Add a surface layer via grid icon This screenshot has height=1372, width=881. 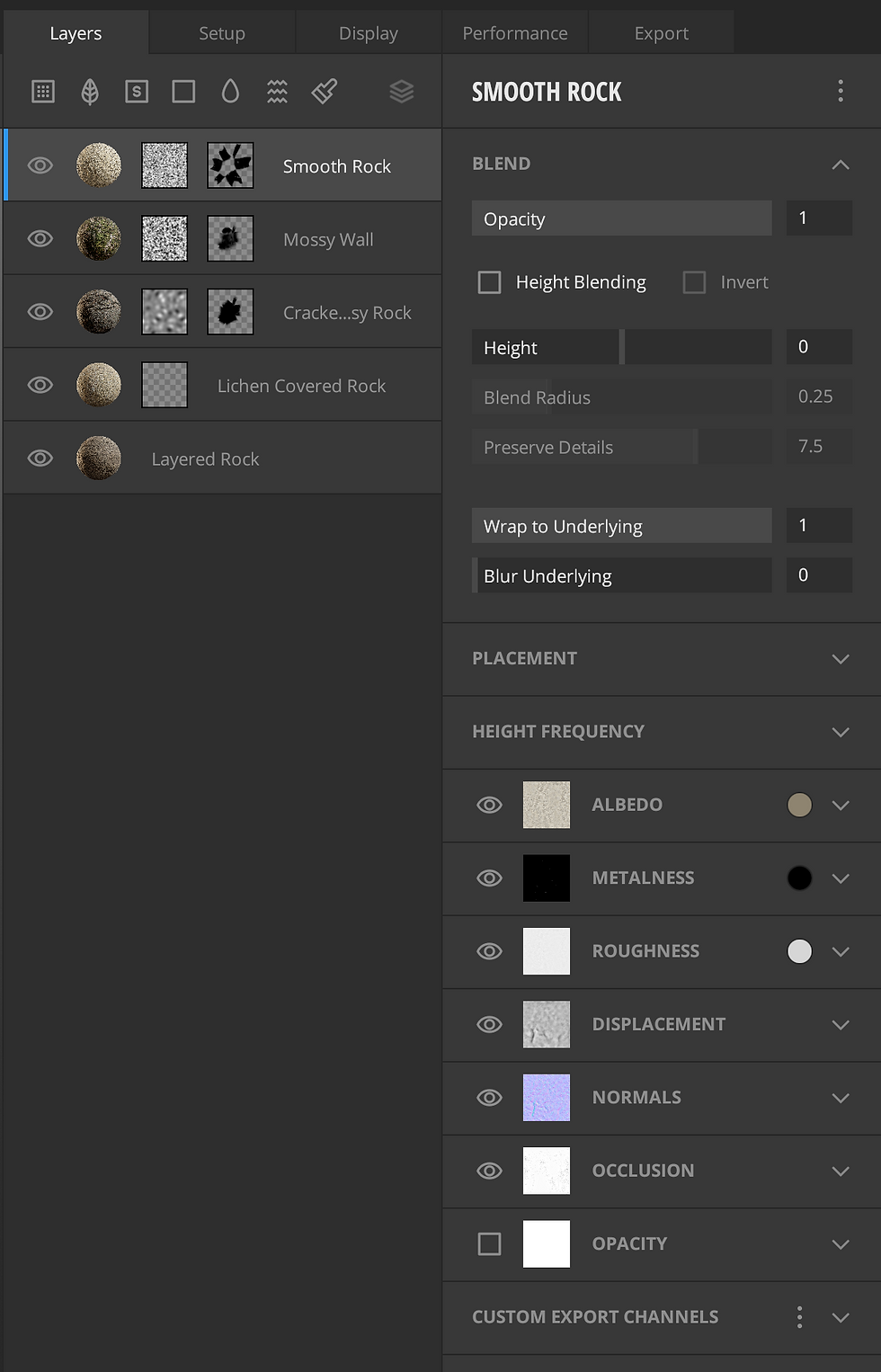coord(43,91)
